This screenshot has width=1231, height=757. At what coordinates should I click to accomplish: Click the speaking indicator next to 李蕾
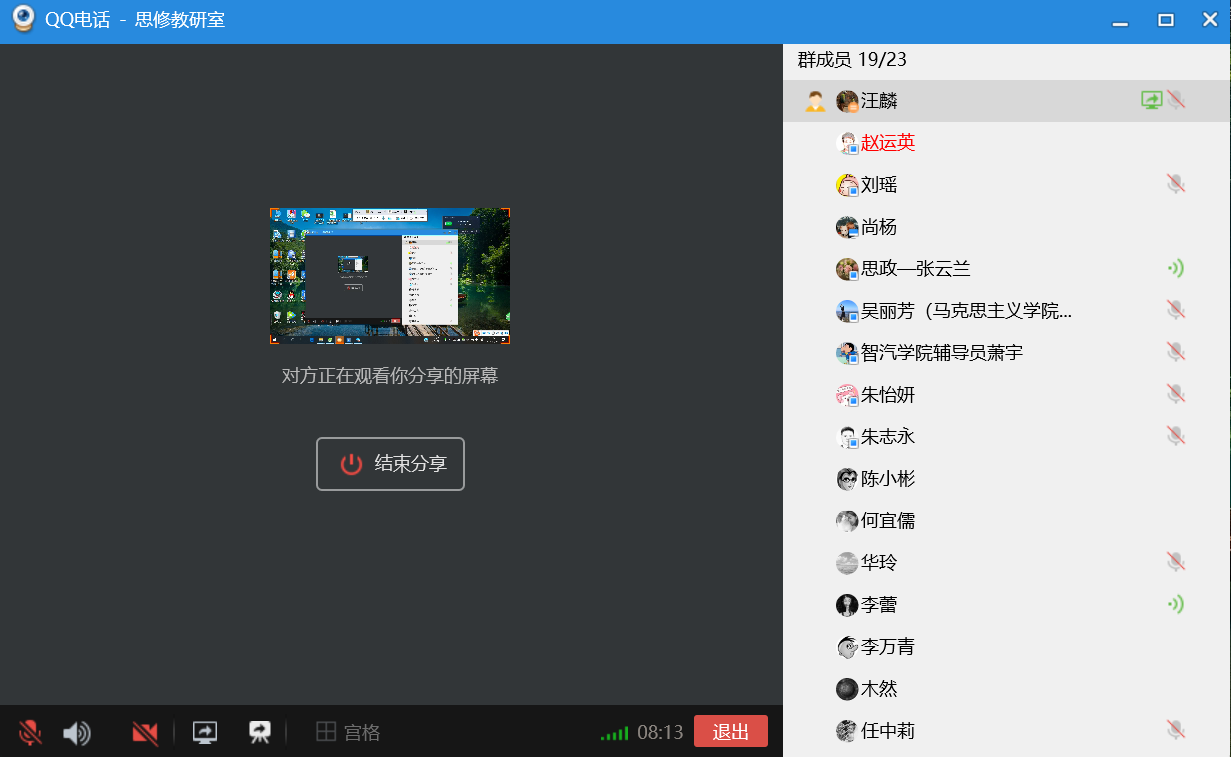[x=1176, y=604]
